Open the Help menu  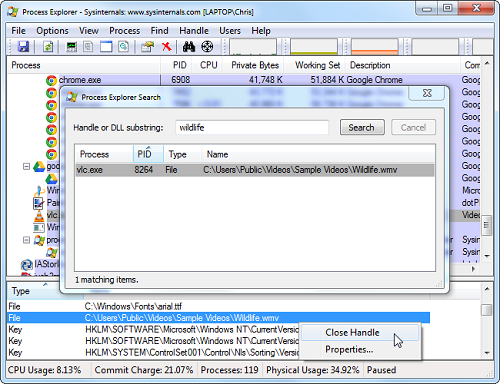pos(261,31)
